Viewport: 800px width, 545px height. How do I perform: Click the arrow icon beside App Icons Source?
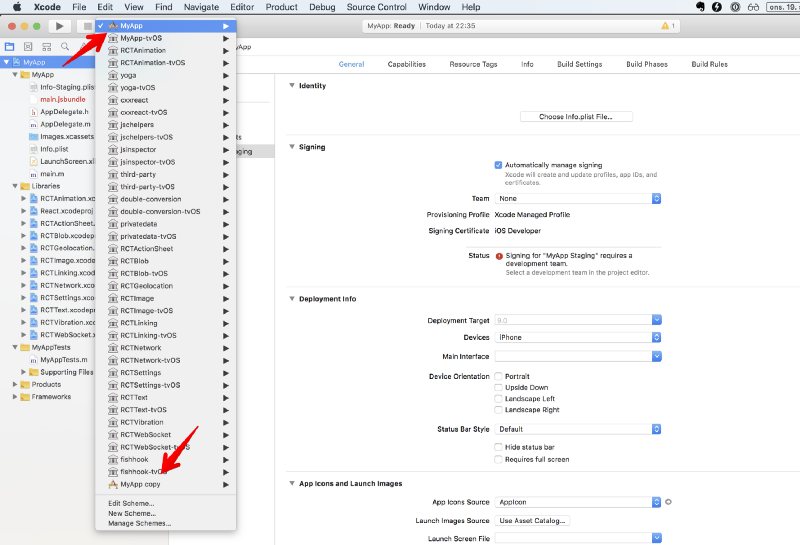(x=668, y=502)
